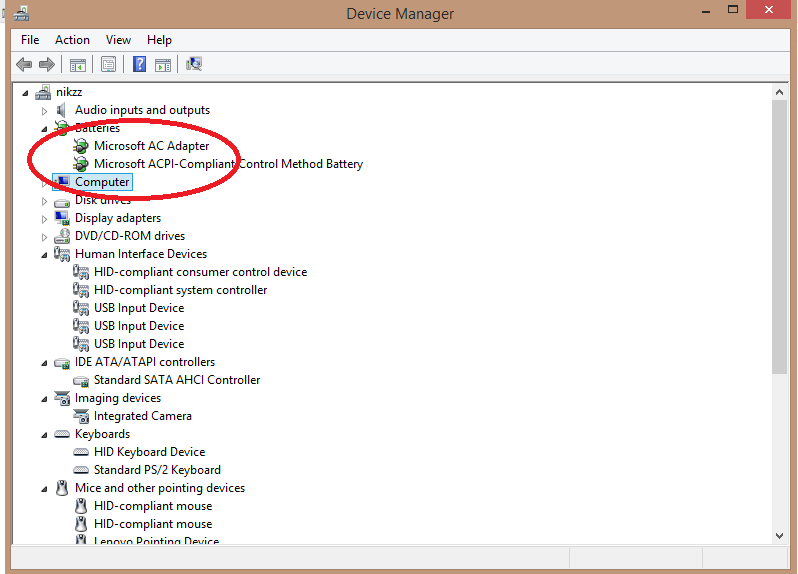Collapse the Human Interface Devices node

click(44, 255)
